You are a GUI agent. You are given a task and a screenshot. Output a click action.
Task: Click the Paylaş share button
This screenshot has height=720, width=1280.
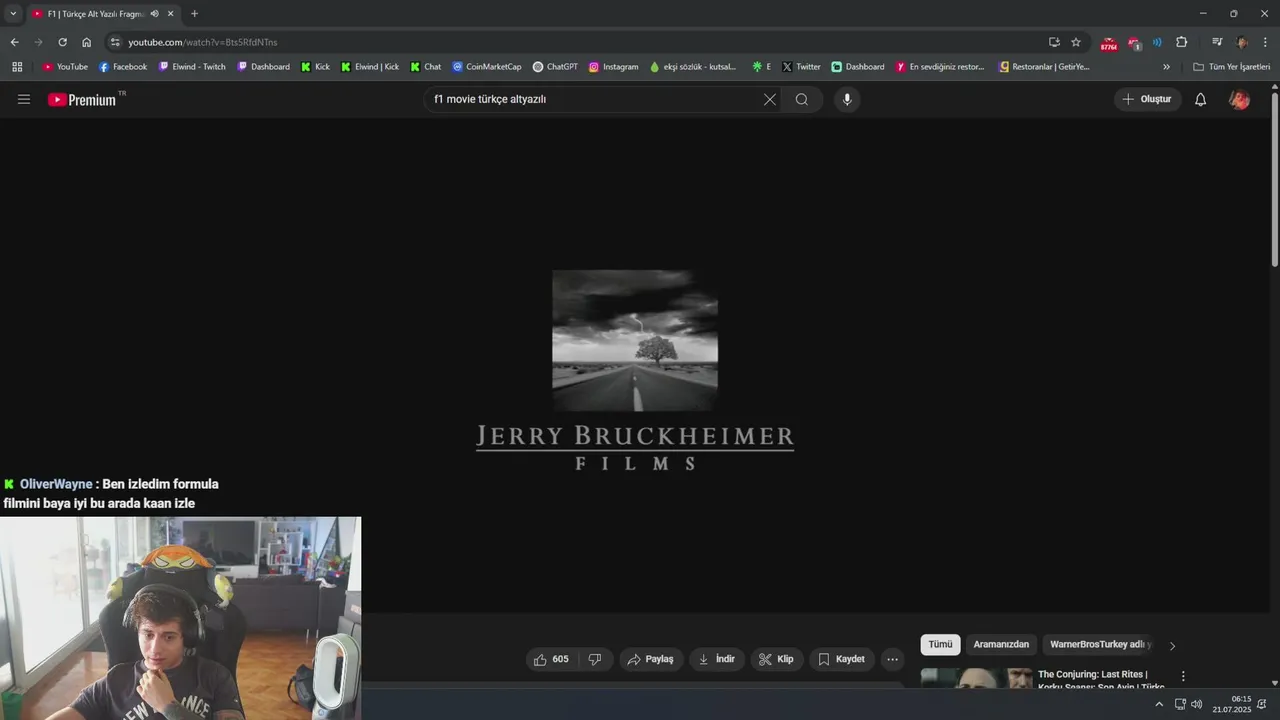tap(651, 659)
